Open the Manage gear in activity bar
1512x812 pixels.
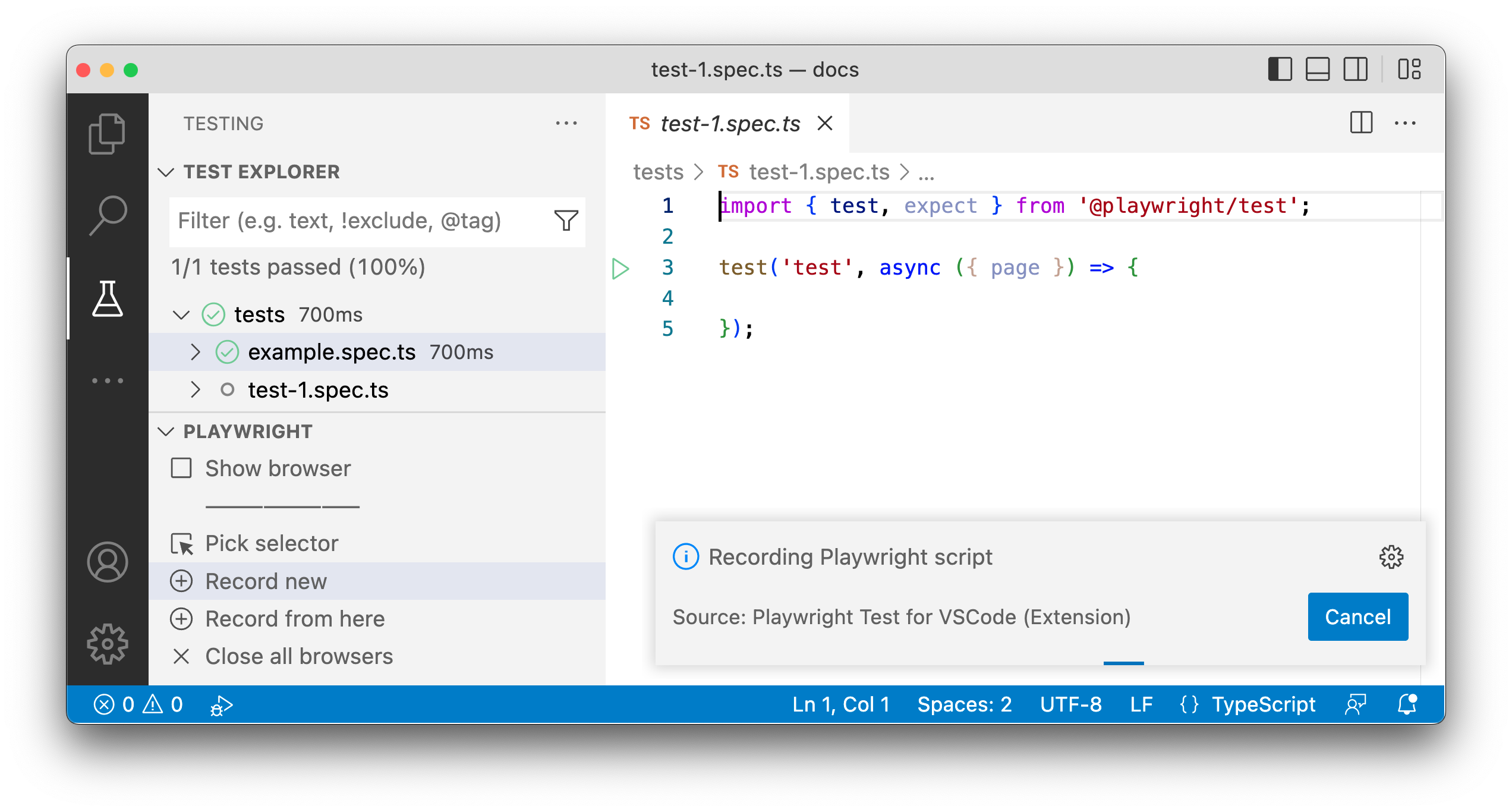click(x=108, y=643)
